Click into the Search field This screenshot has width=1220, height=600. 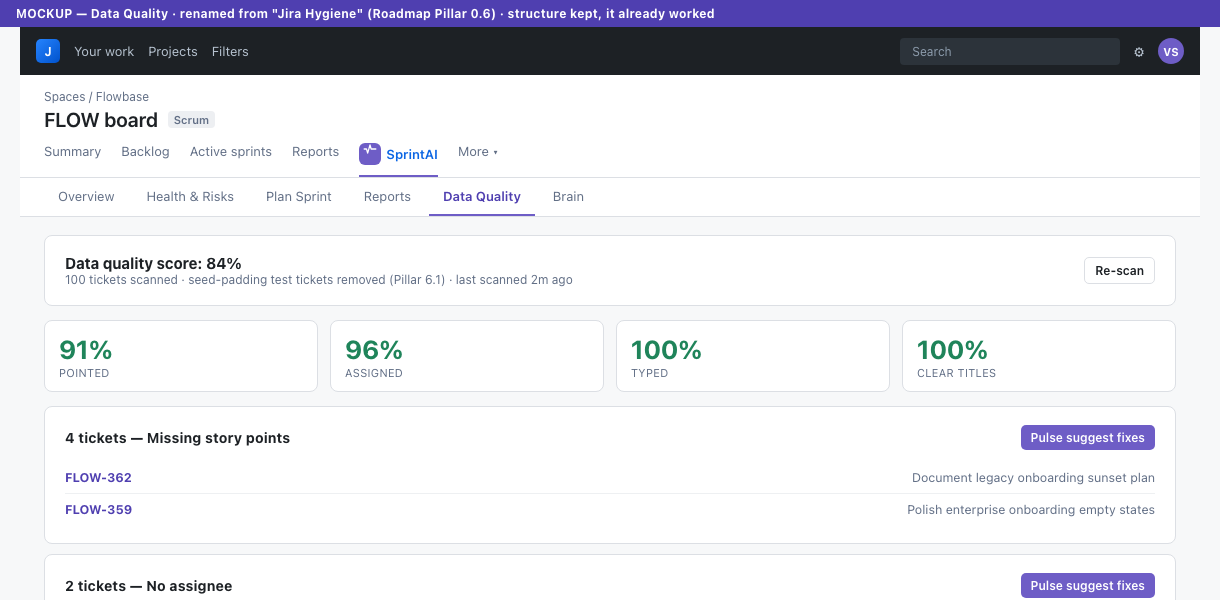click(x=1010, y=52)
